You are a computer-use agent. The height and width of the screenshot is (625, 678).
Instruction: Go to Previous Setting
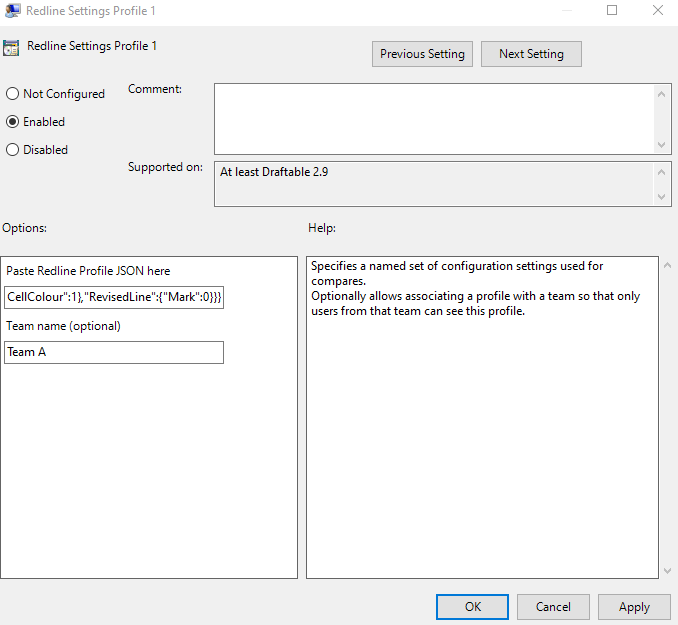click(422, 54)
